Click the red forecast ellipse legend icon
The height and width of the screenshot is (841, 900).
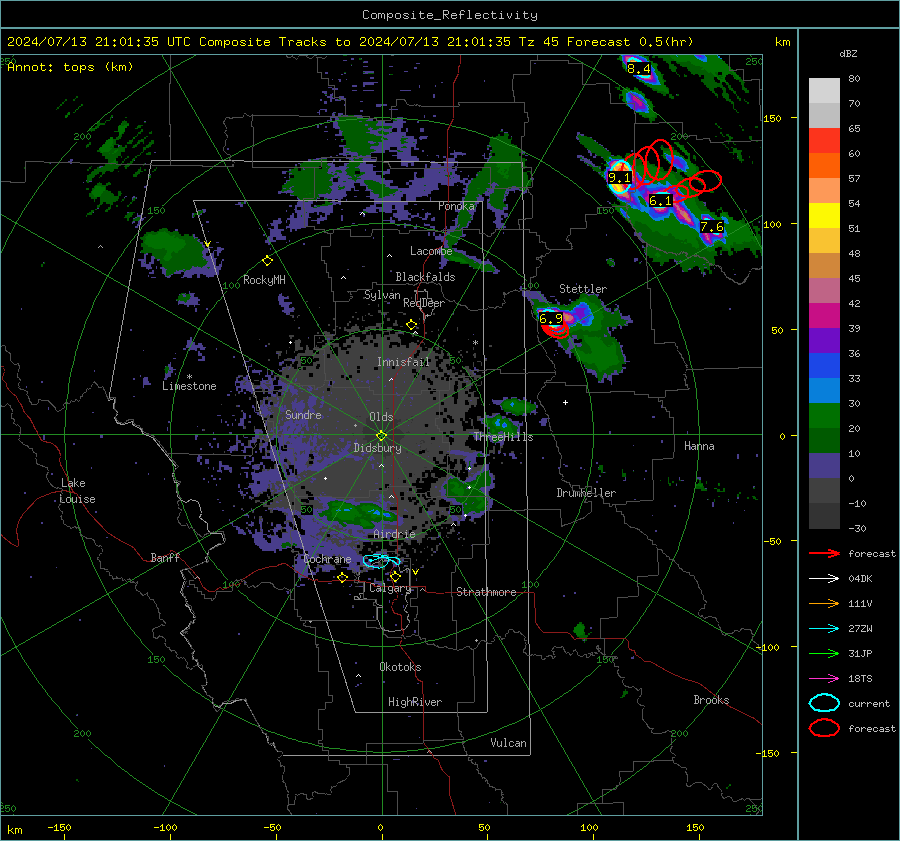pyautogui.click(x=824, y=728)
